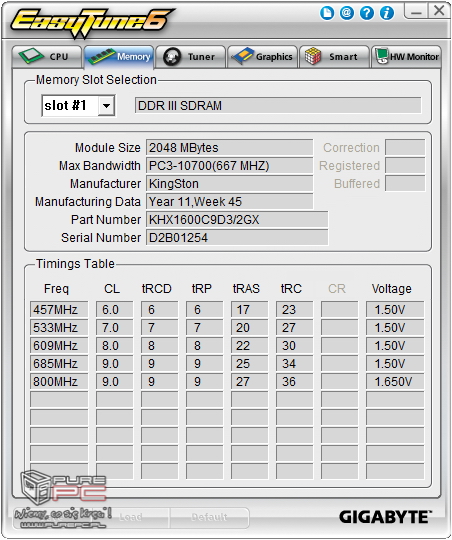This screenshot has width=452, height=540.
Task: Click the Serial Number 'D2B01254'
Action: click(x=237, y=238)
